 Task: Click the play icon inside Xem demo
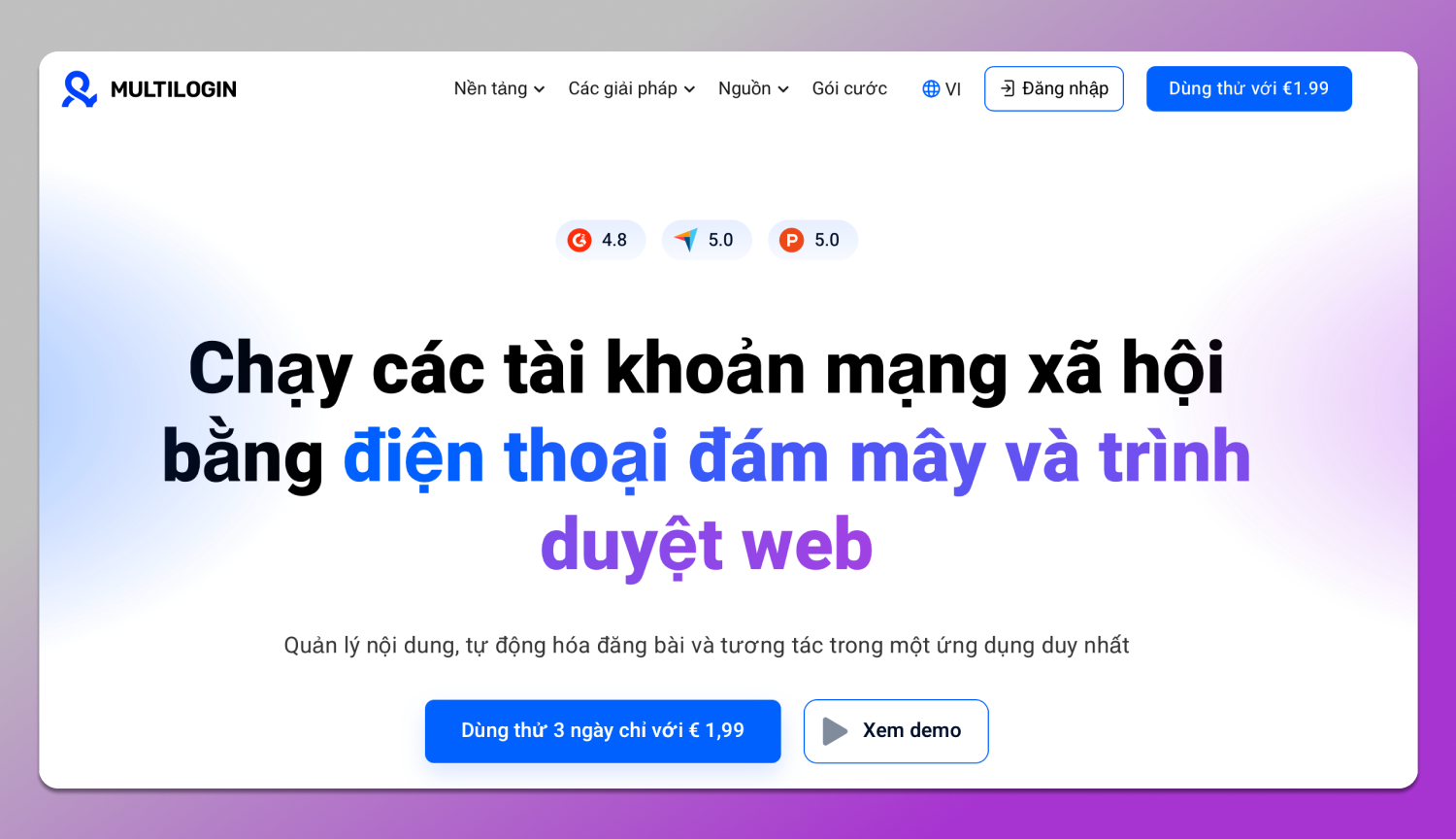835,730
